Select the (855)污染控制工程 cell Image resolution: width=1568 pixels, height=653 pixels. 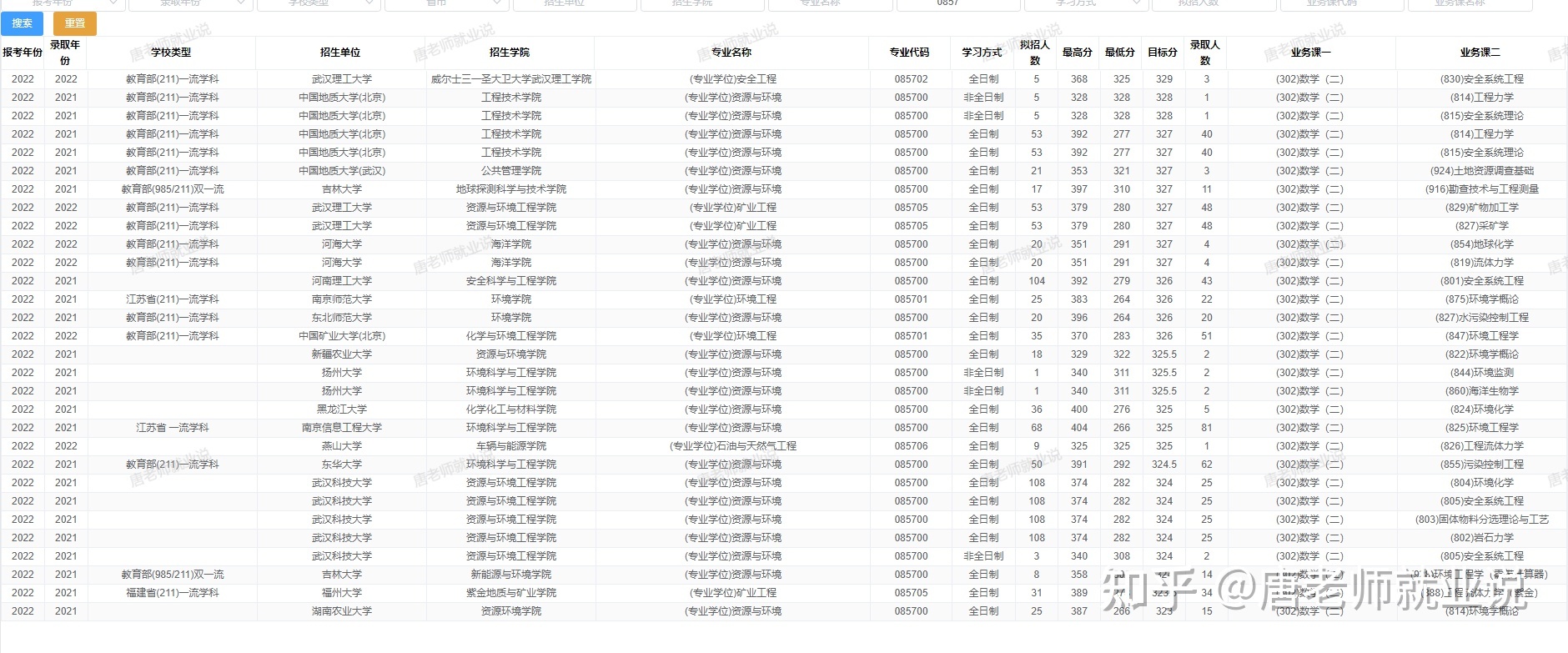coord(1482,465)
